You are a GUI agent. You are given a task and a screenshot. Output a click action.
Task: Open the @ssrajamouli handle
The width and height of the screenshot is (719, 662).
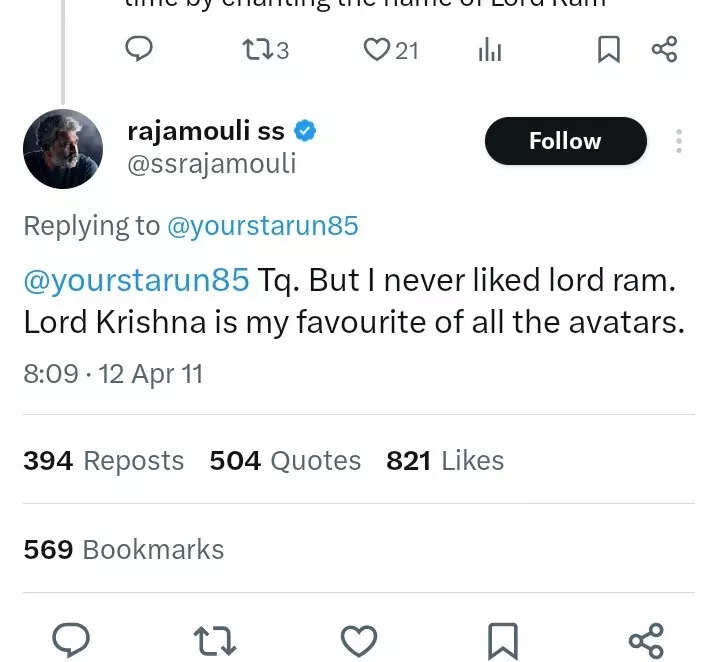coord(212,164)
